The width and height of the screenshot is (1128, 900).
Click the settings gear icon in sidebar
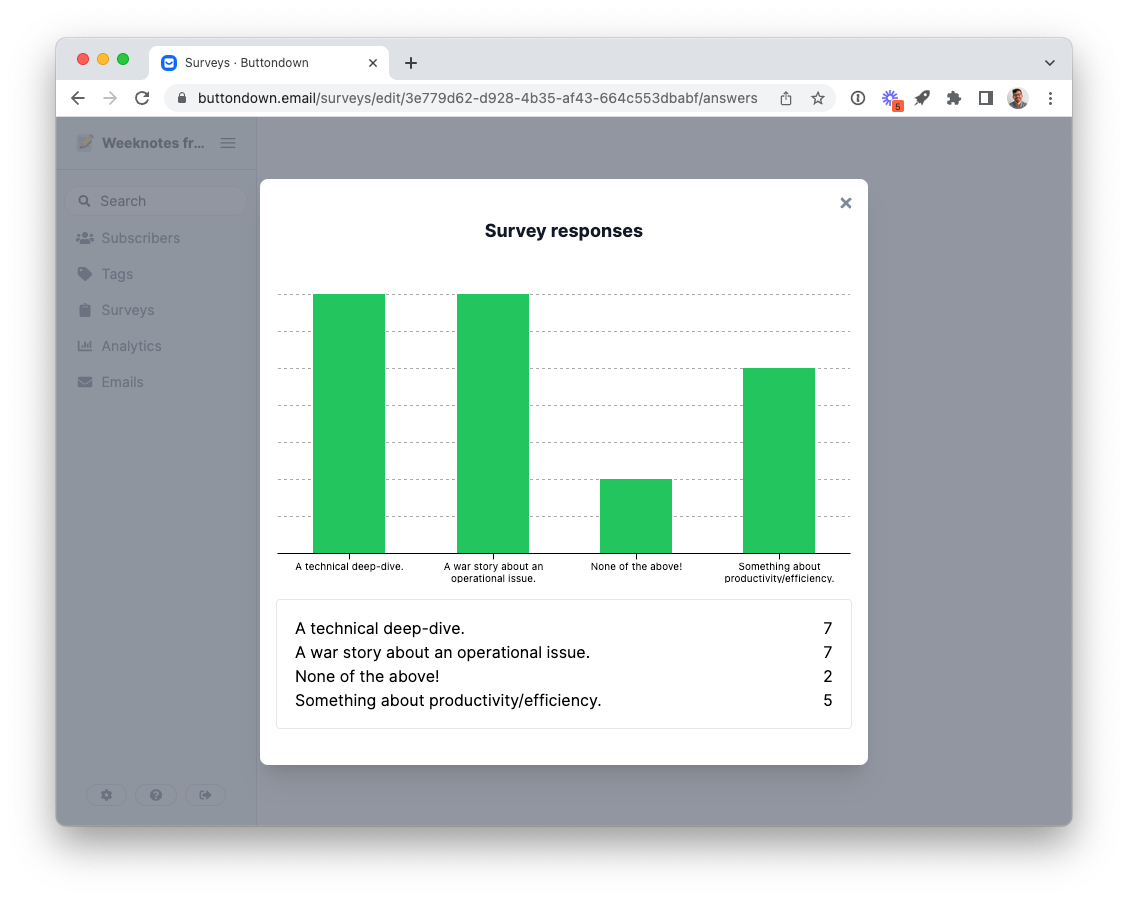point(106,795)
